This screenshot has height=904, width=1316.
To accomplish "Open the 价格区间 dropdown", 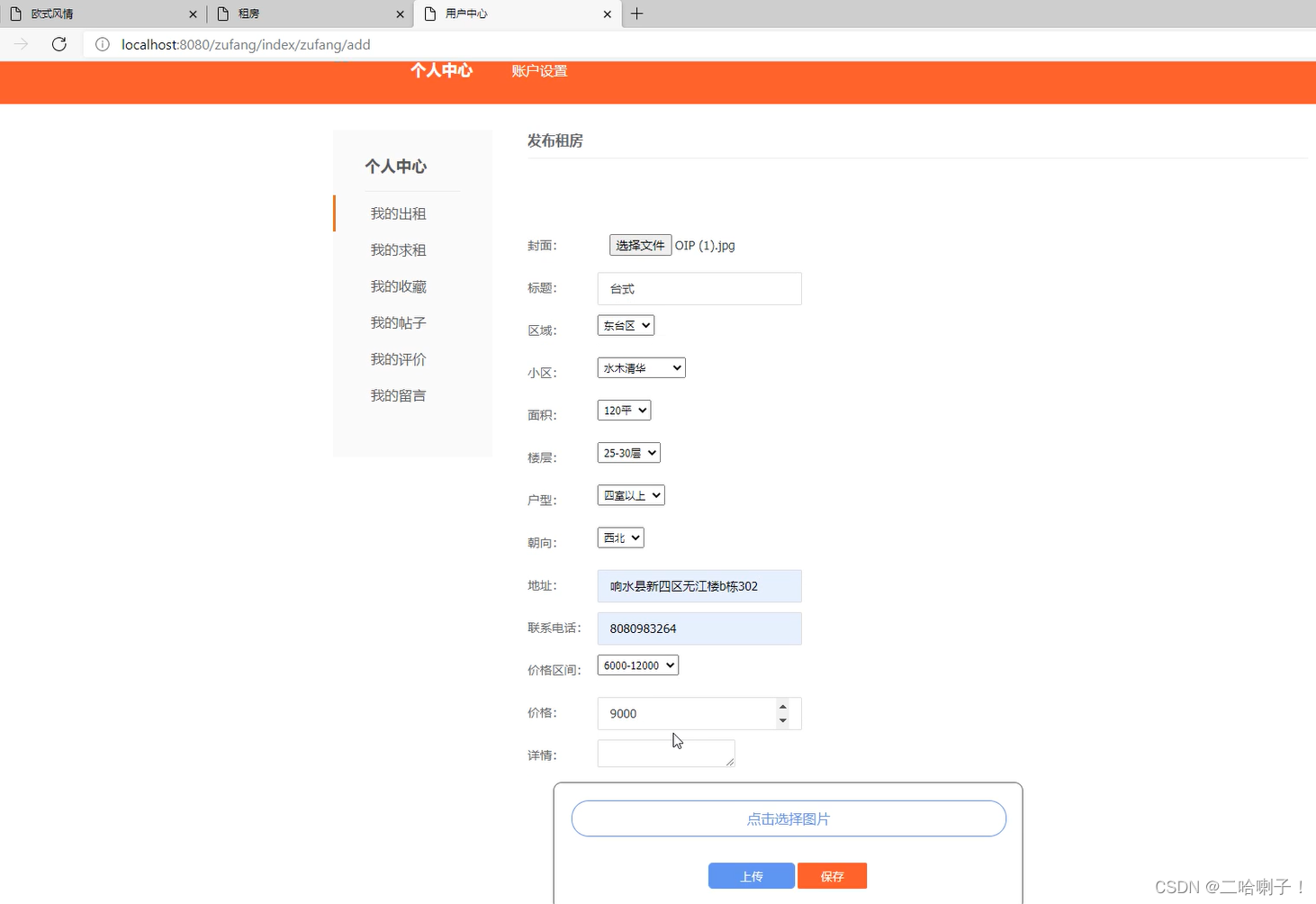I will pyautogui.click(x=637, y=664).
